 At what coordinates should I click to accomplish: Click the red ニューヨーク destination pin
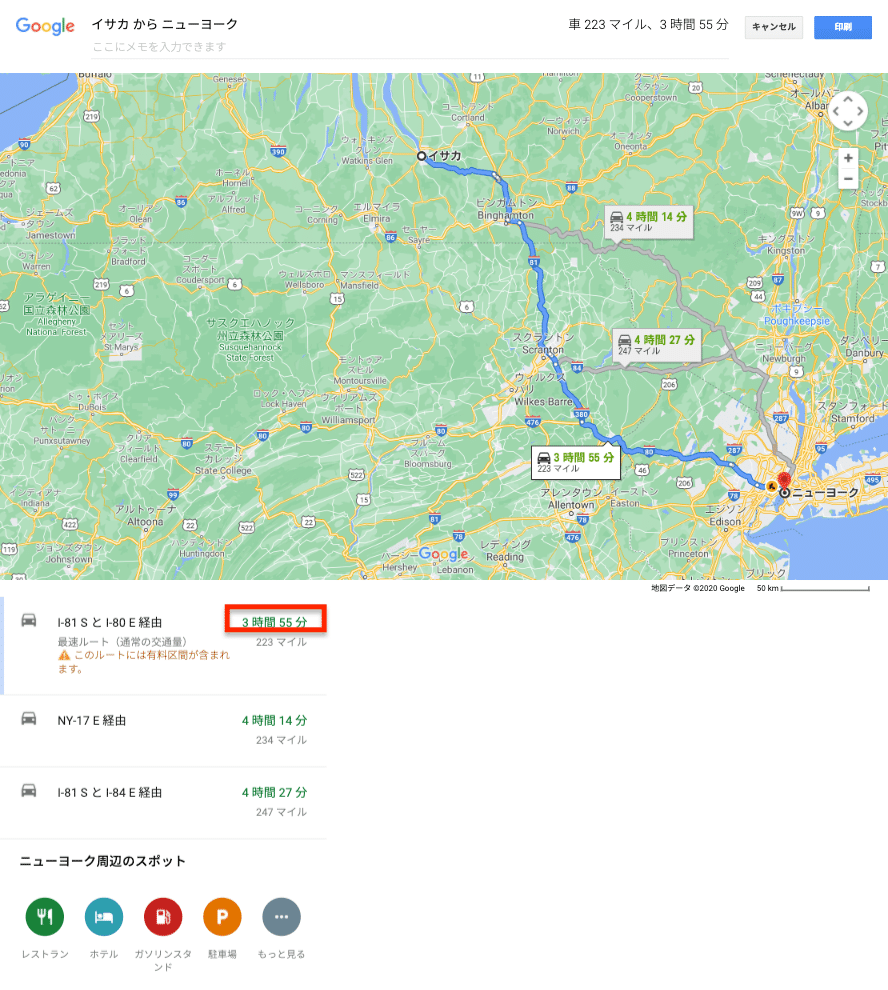click(784, 482)
